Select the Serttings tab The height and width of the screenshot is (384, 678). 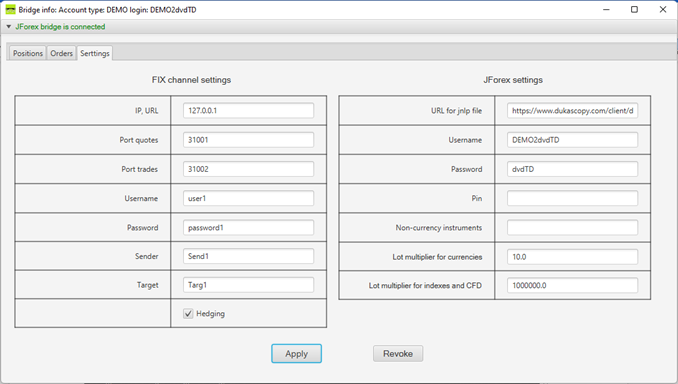[95, 53]
